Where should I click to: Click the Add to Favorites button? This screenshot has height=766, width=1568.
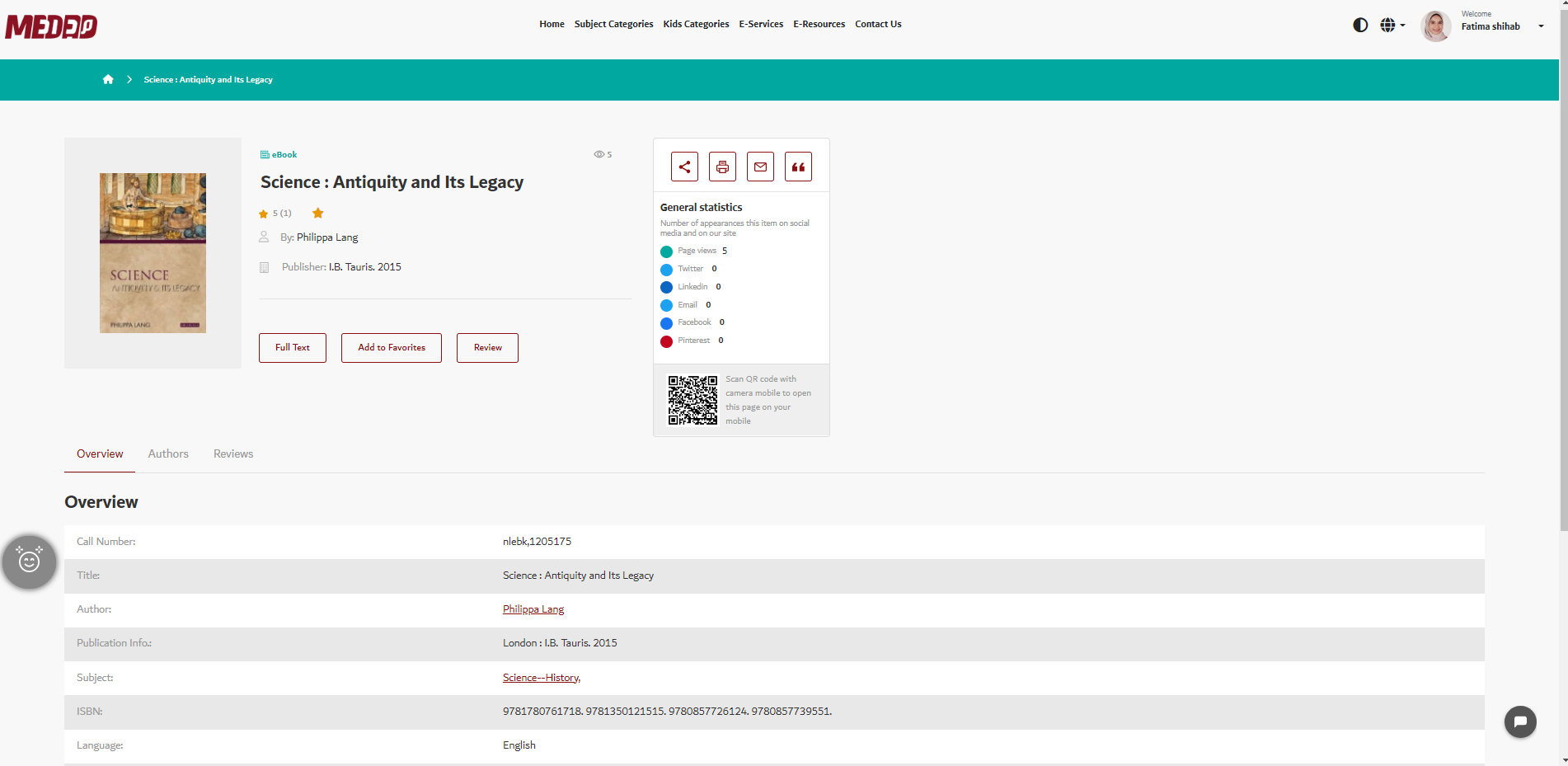point(391,347)
